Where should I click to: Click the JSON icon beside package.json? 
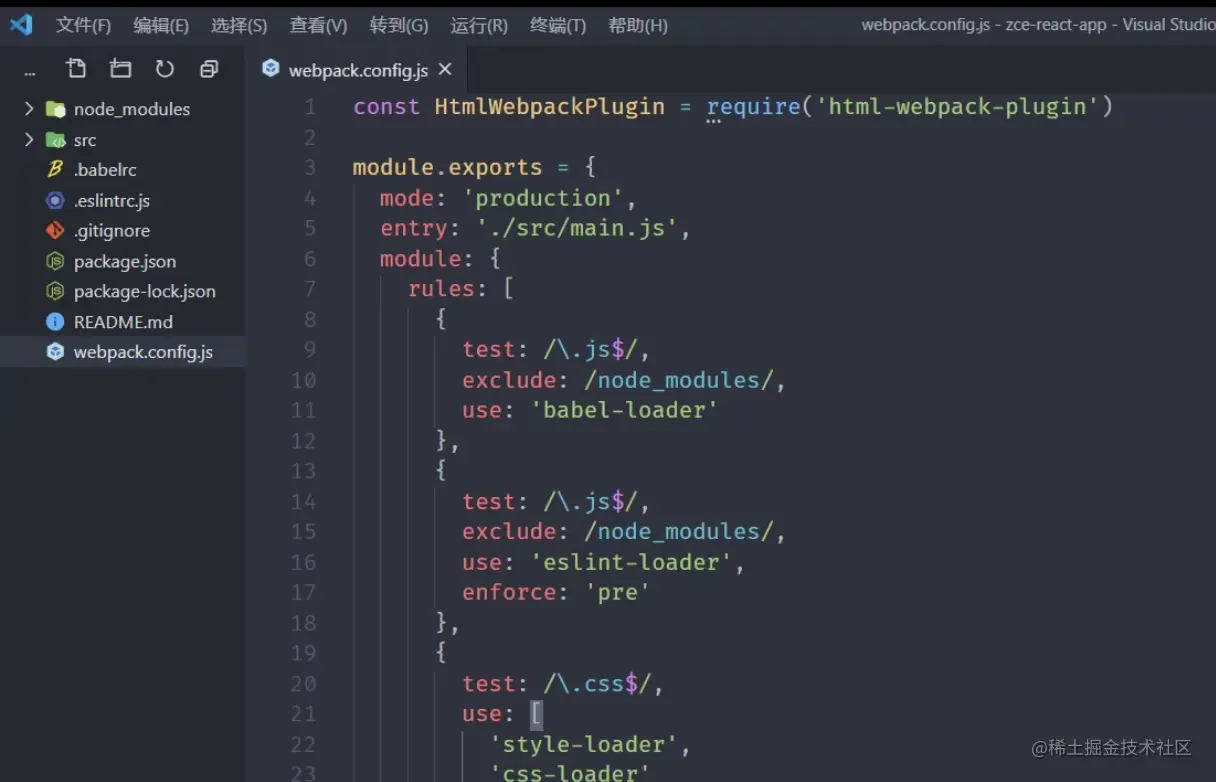tap(55, 261)
